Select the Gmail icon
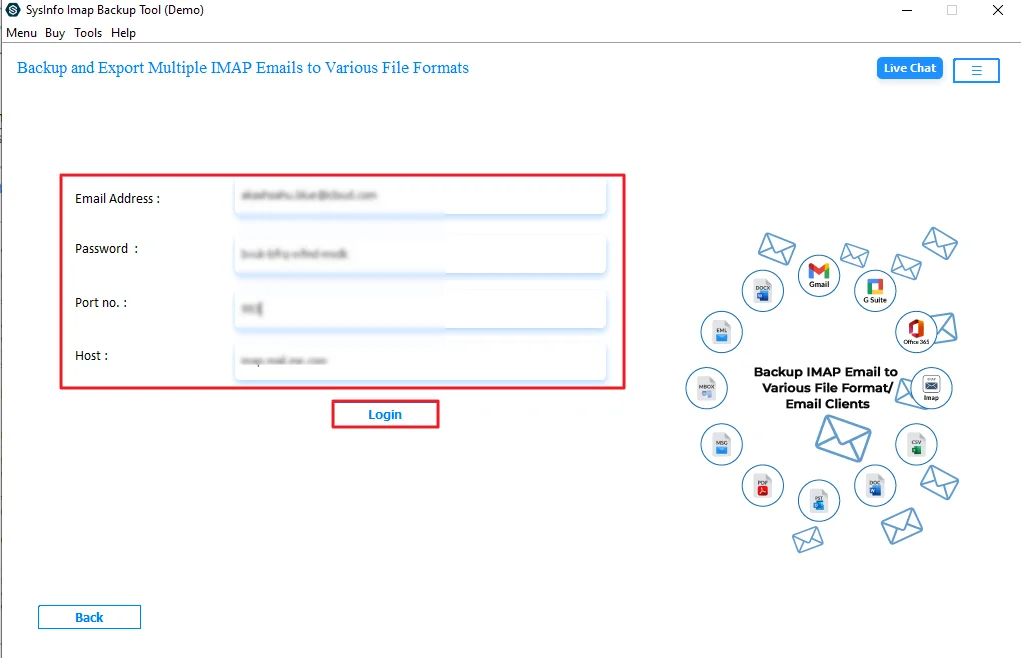Image resolution: width=1021 pixels, height=658 pixels. click(x=818, y=275)
